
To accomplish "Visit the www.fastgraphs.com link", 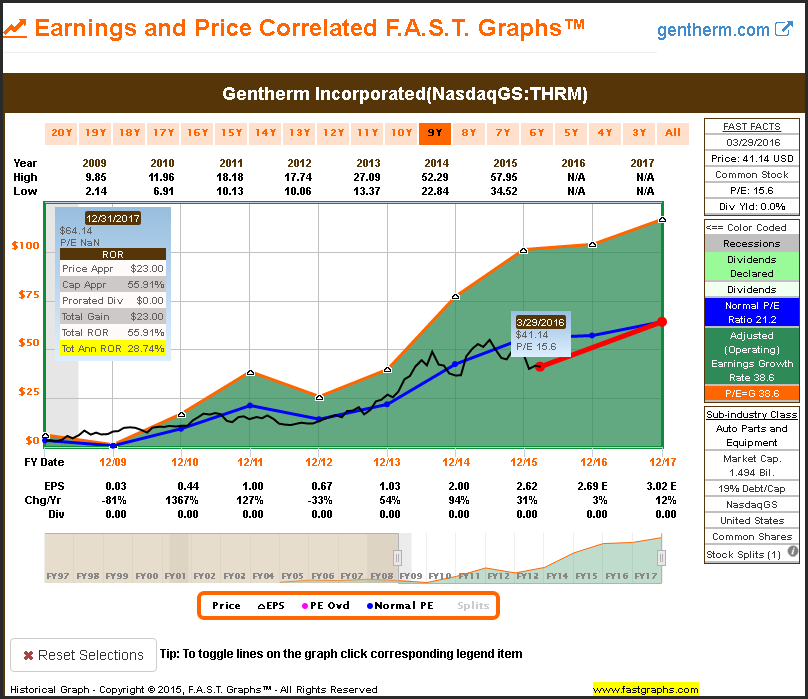I will click(x=646, y=689).
